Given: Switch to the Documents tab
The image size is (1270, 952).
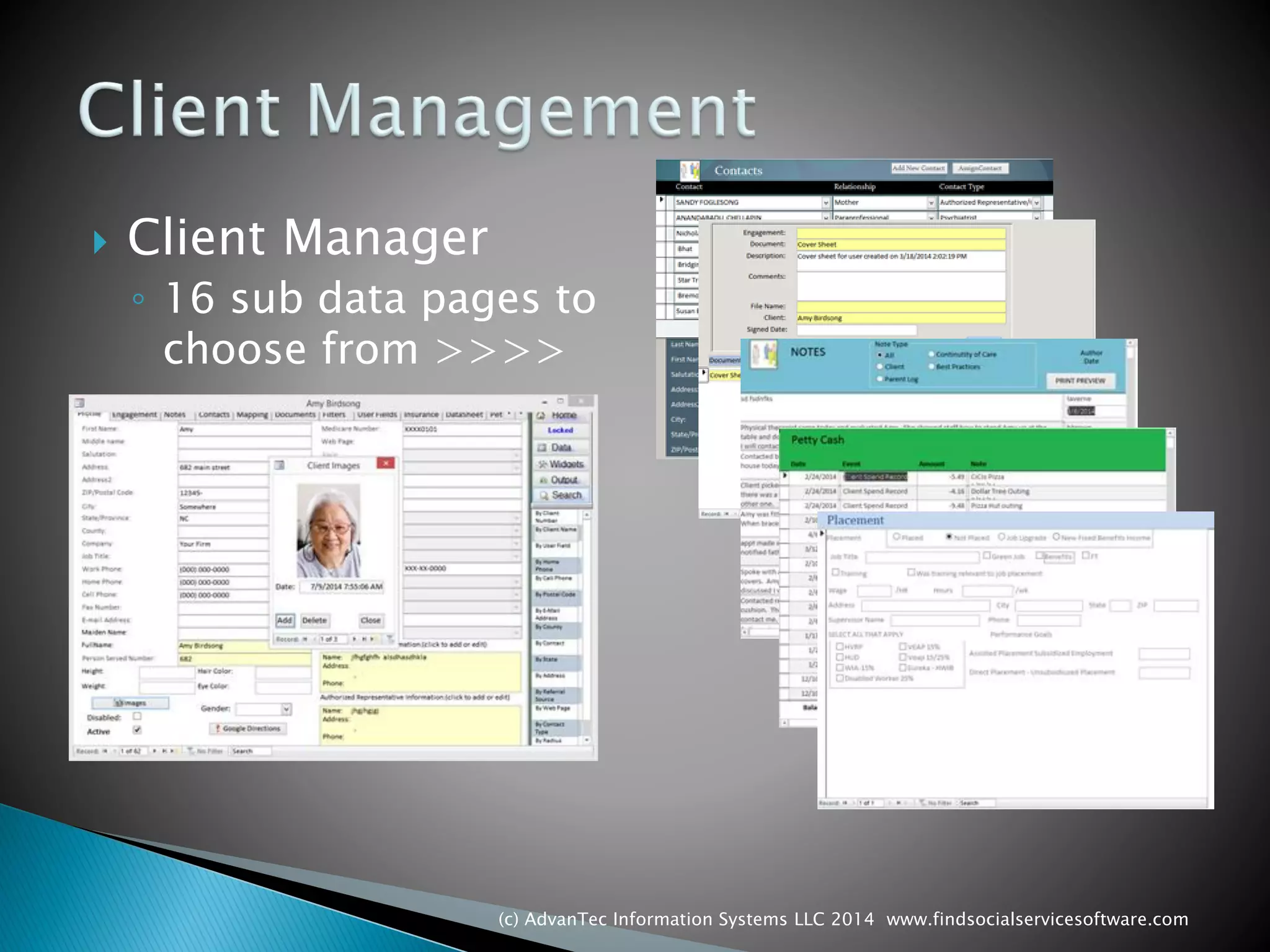Looking at the screenshot, I should tap(295, 415).
